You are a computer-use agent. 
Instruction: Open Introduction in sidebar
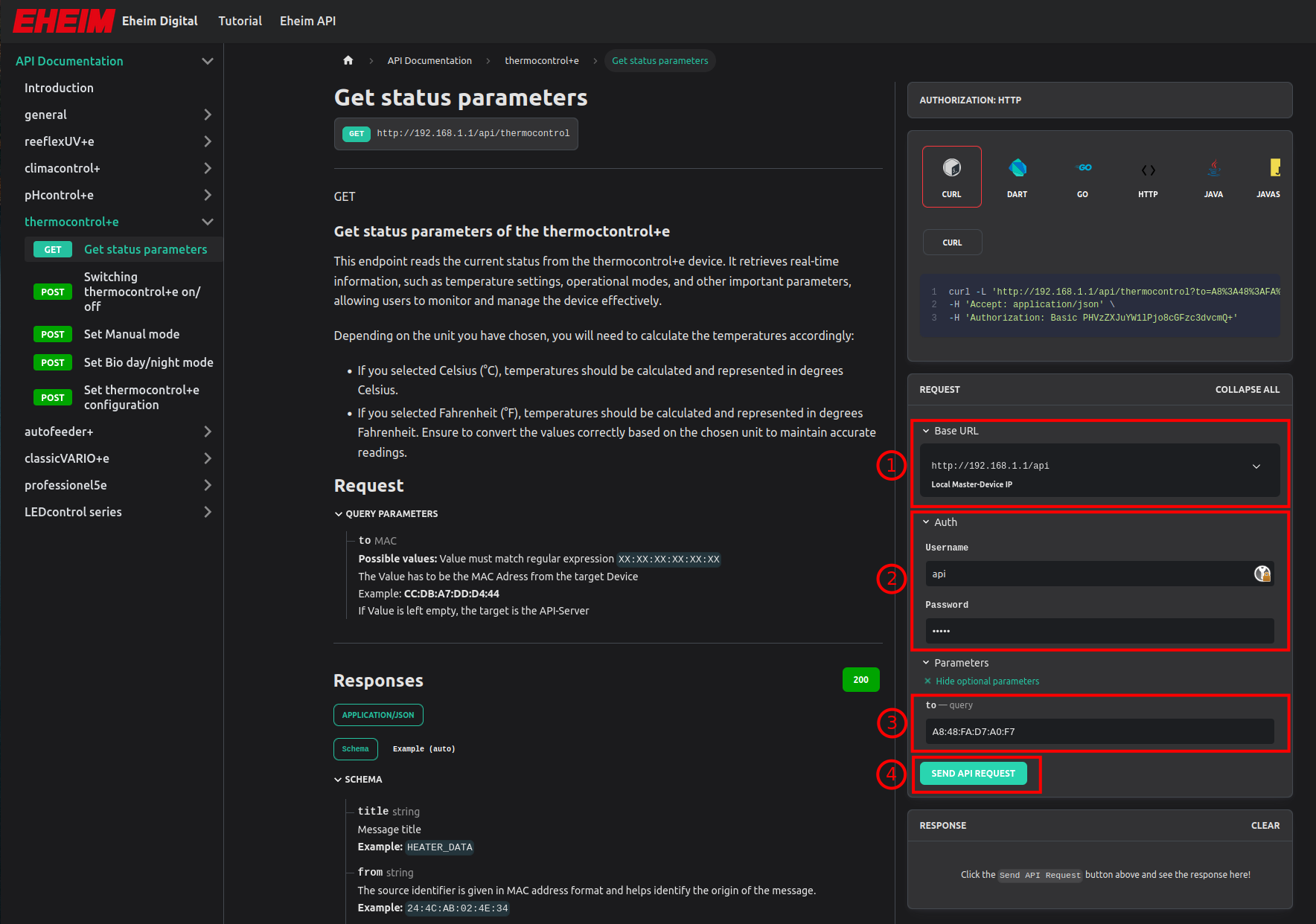pyautogui.click(x=59, y=88)
